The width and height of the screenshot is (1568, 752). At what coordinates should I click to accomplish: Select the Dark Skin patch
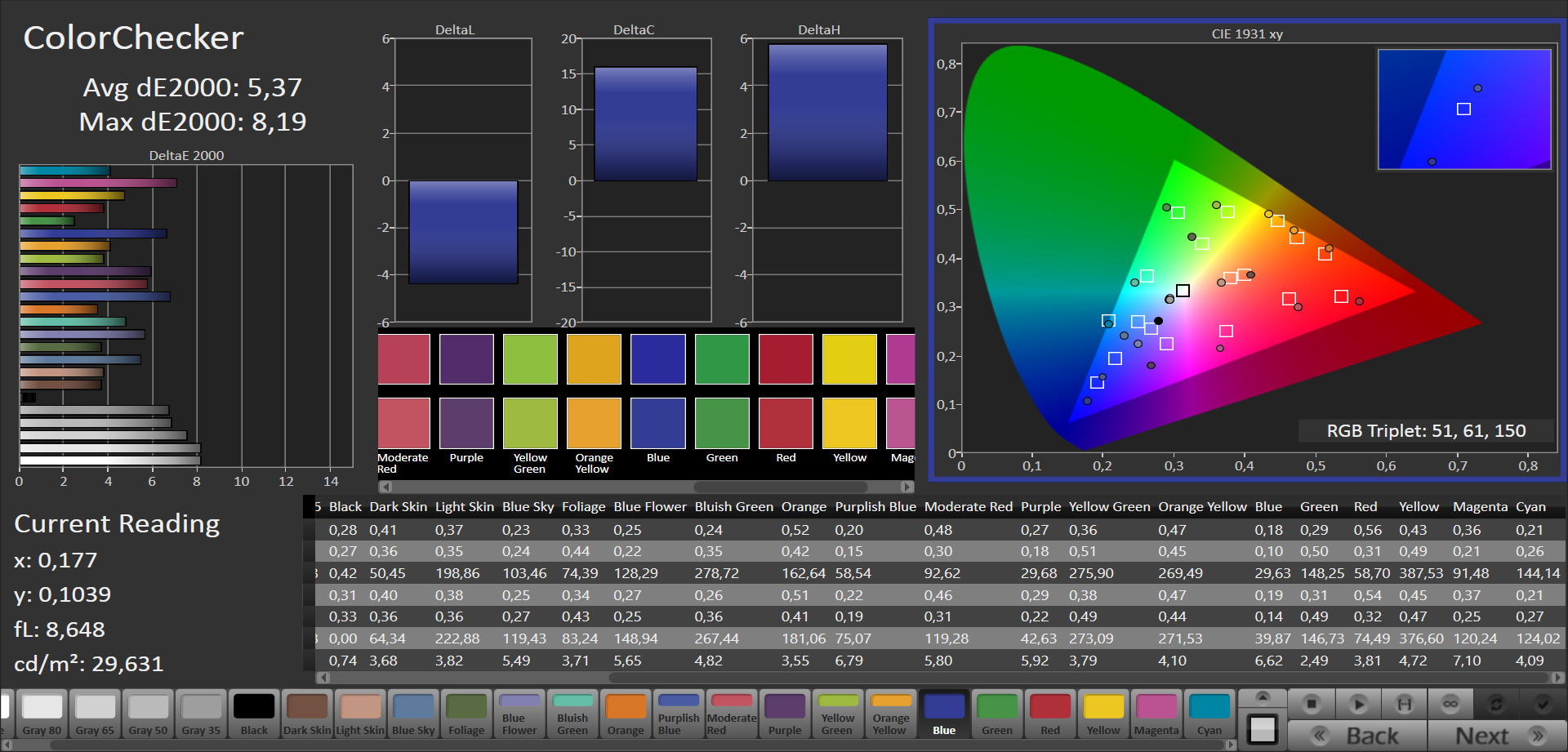click(x=307, y=714)
